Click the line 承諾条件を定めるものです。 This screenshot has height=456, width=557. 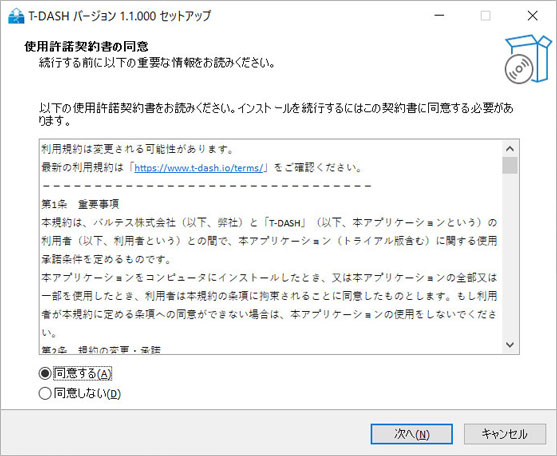106,259
